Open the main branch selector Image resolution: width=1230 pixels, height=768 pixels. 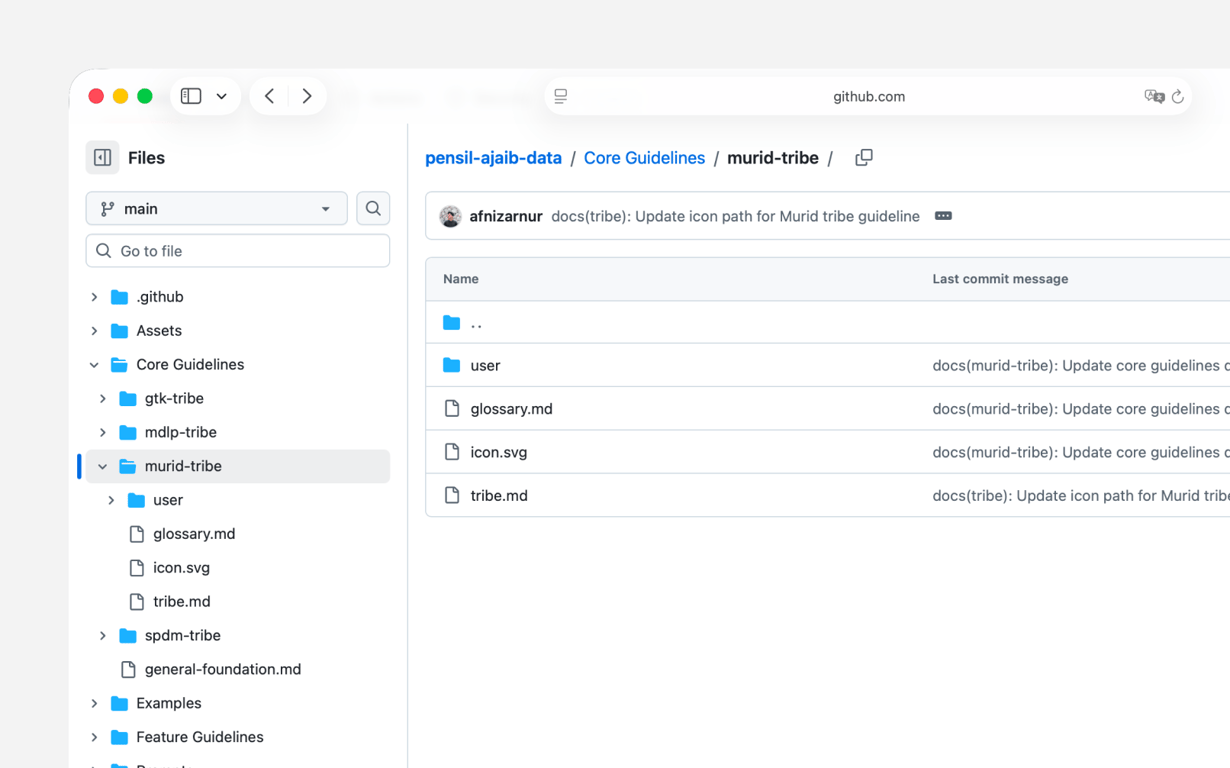tap(216, 208)
